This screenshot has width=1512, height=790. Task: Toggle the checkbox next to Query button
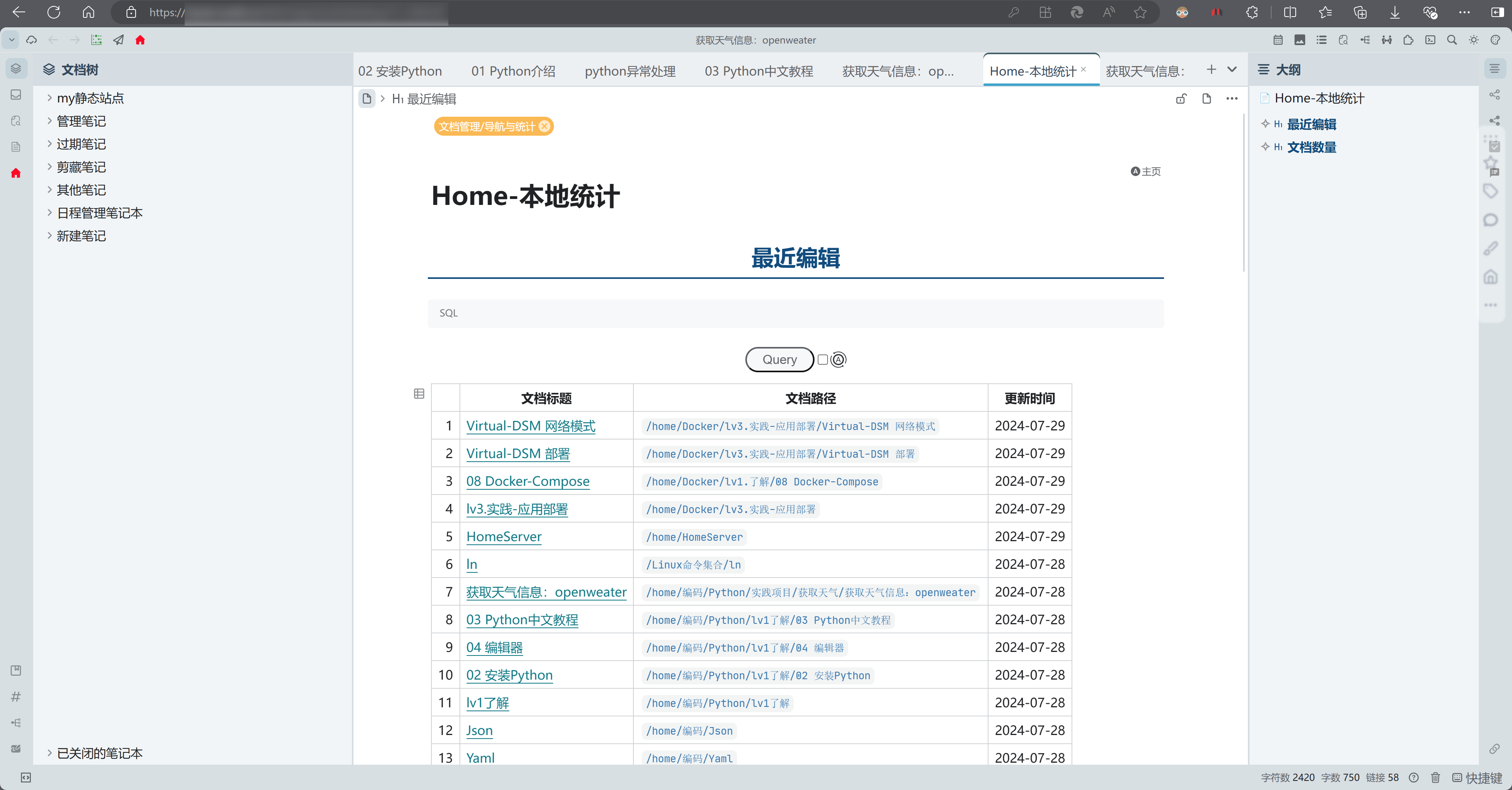pyautogui.click(x=822, y=360)
